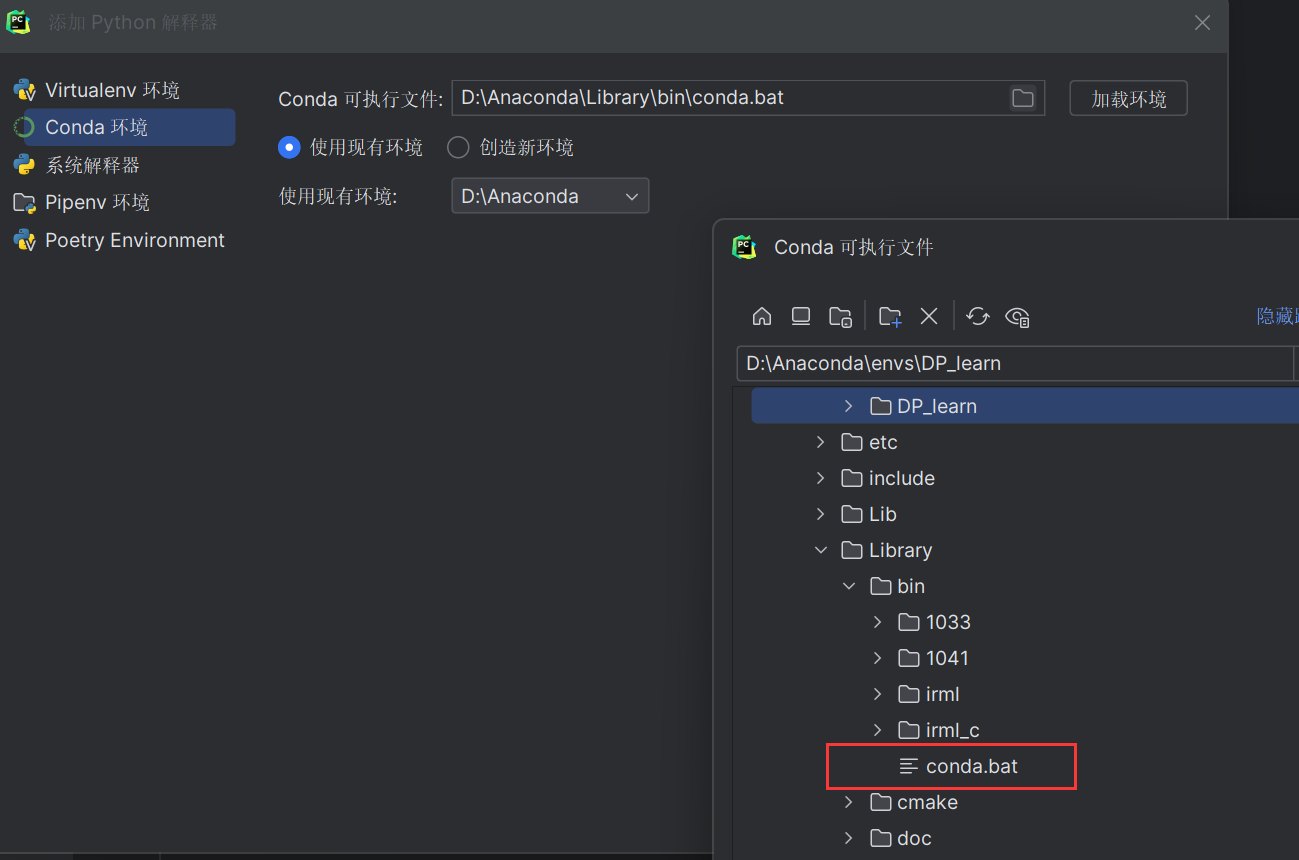This screenshot has width=1299, height=860.
Task: Expand the etc folder chevron
Action: [x=821, y=442]
